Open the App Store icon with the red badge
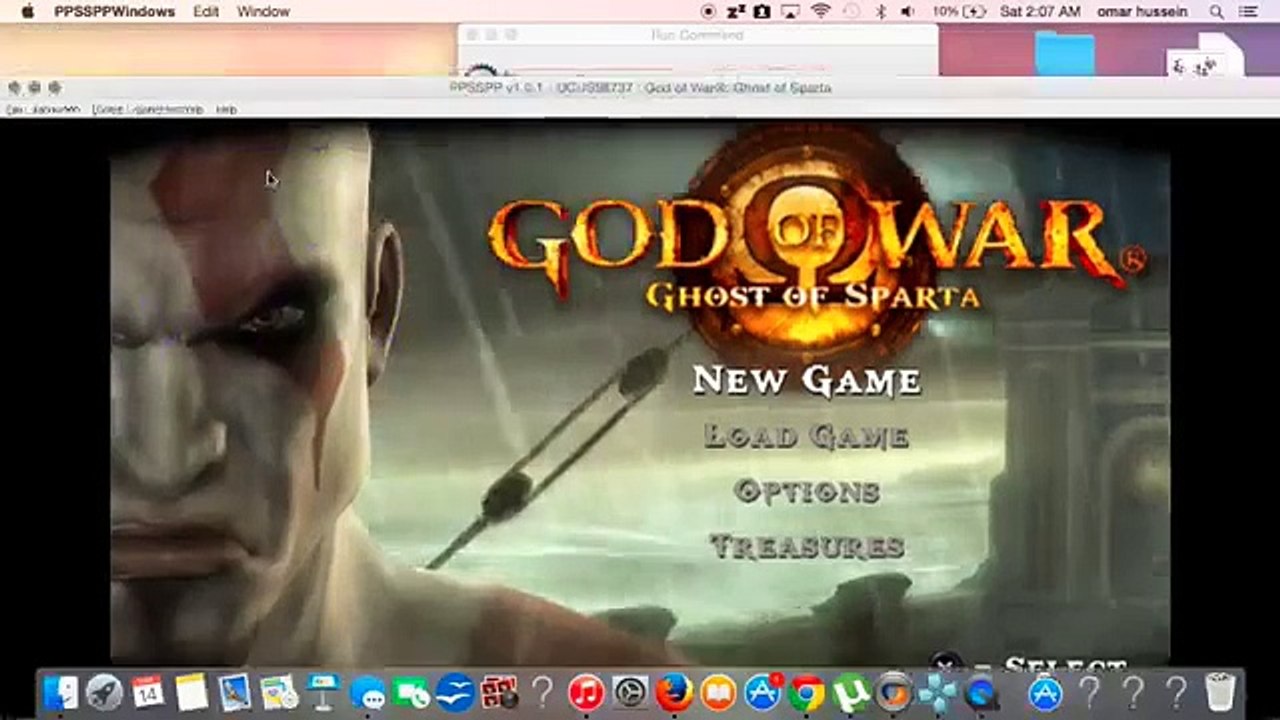The width and height of the screenshot is (1280, 720). pos(762,692)
